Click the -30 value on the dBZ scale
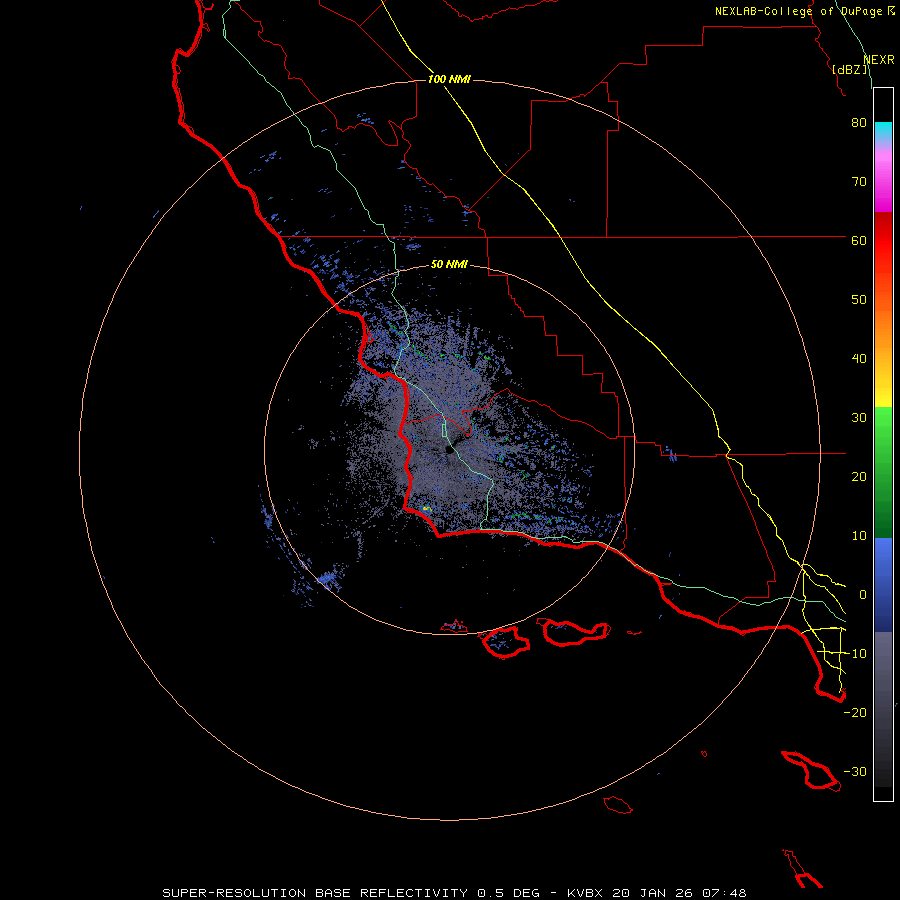The width and height of the screenshot is (900, 900). (x=855, y=771)
